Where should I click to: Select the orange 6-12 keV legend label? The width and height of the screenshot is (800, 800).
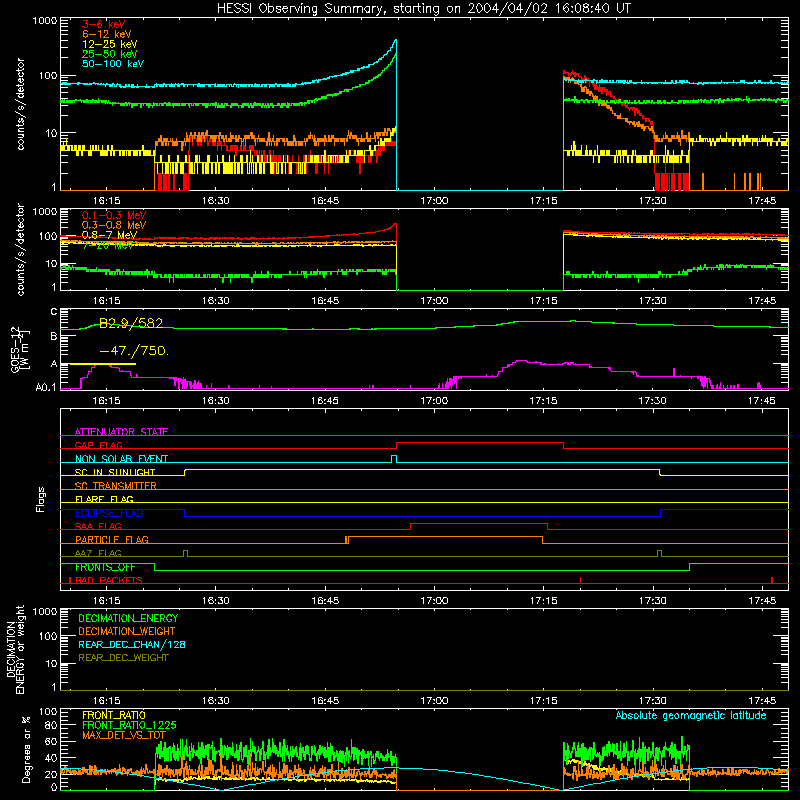(107, 34)
